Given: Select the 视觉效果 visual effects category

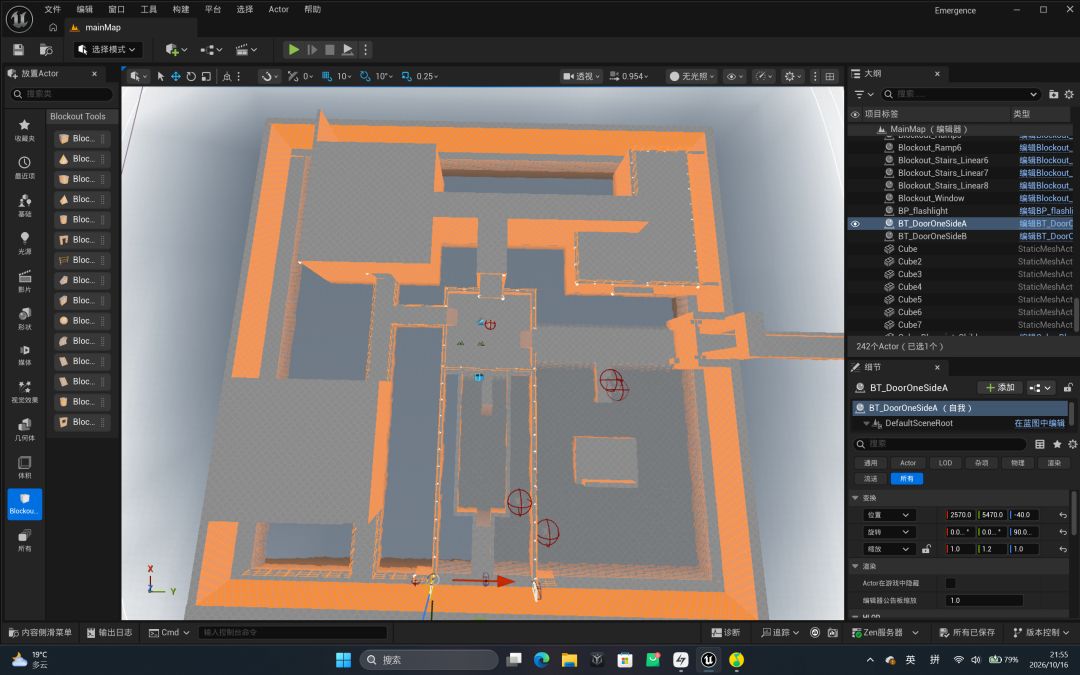Looking at the screenshot, I should 25,391.
